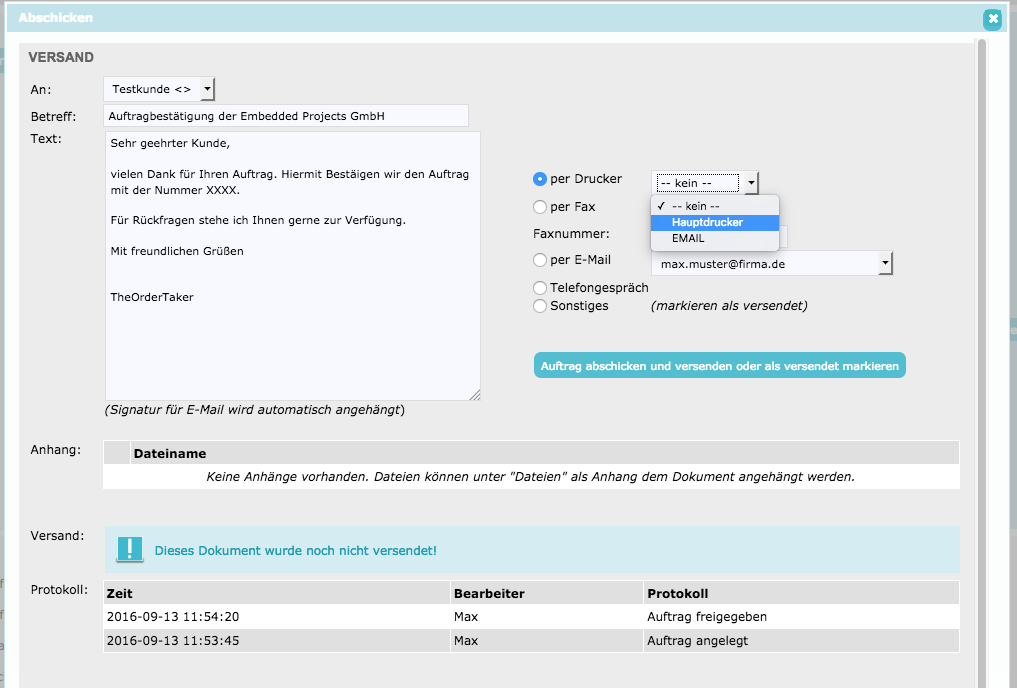
Task: Select the per Fax radio button
Action: pos(540,207)
